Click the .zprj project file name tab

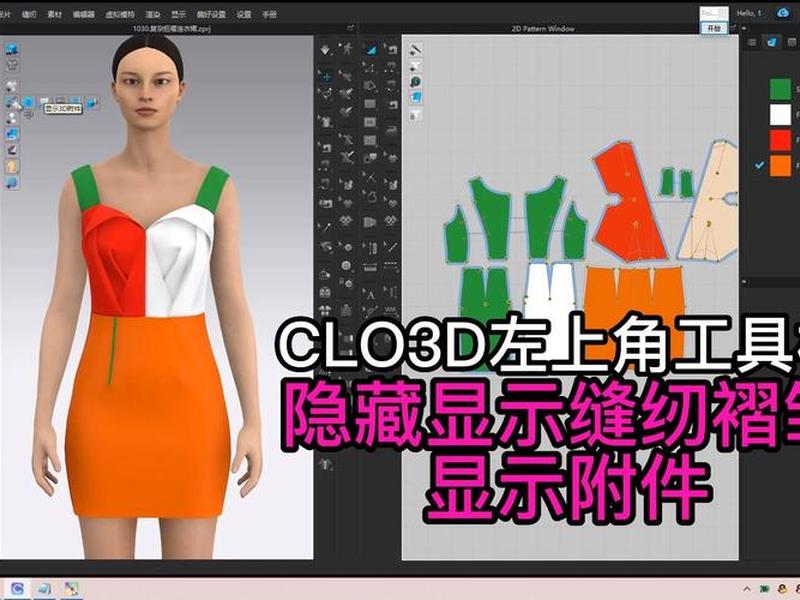pos(171,29)
